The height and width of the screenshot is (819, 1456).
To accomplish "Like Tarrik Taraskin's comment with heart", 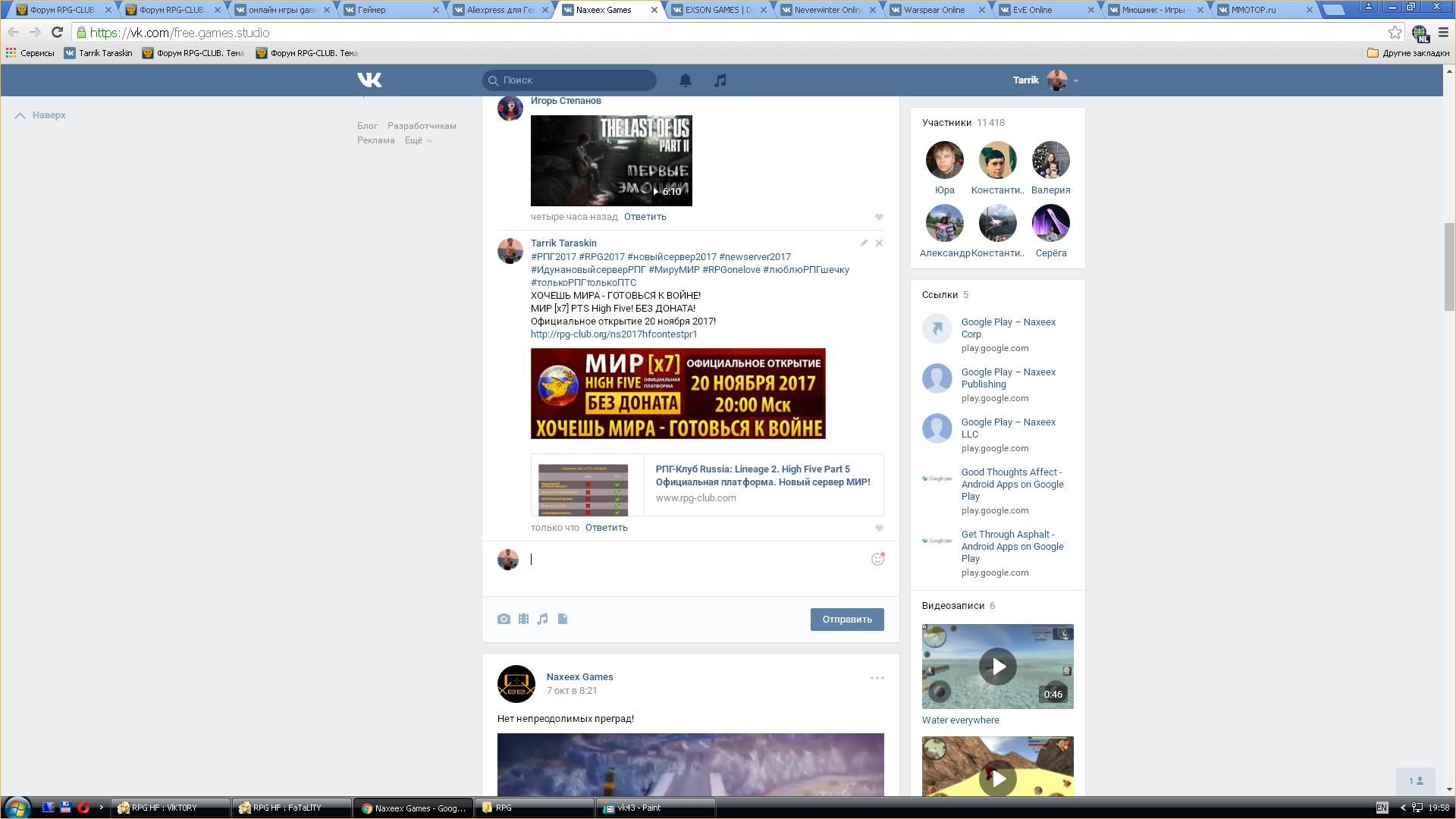I will pos(879,528).
